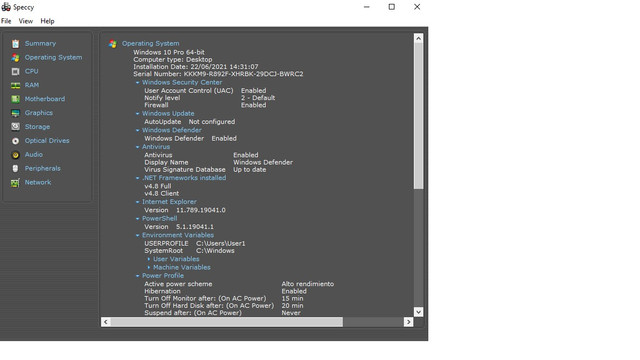Click the Network icon in sidebar

point(16,182)
